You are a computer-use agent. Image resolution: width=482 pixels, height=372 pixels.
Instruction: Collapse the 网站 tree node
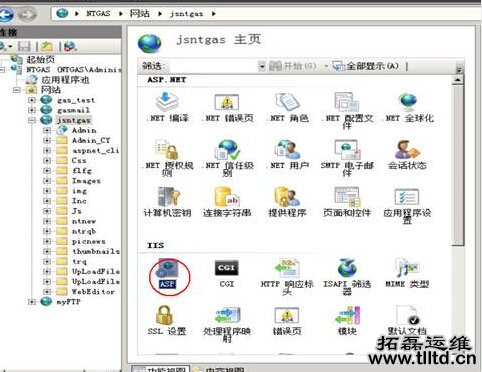click(x=17, y=90)
